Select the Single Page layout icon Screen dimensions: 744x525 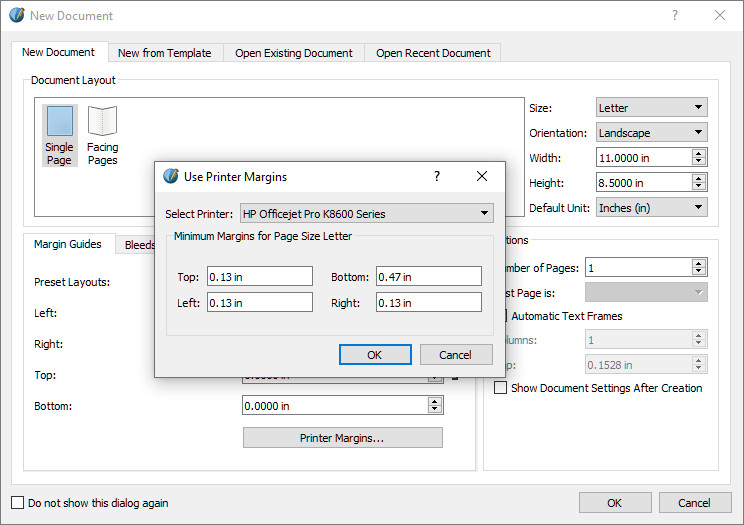(59, 122)
